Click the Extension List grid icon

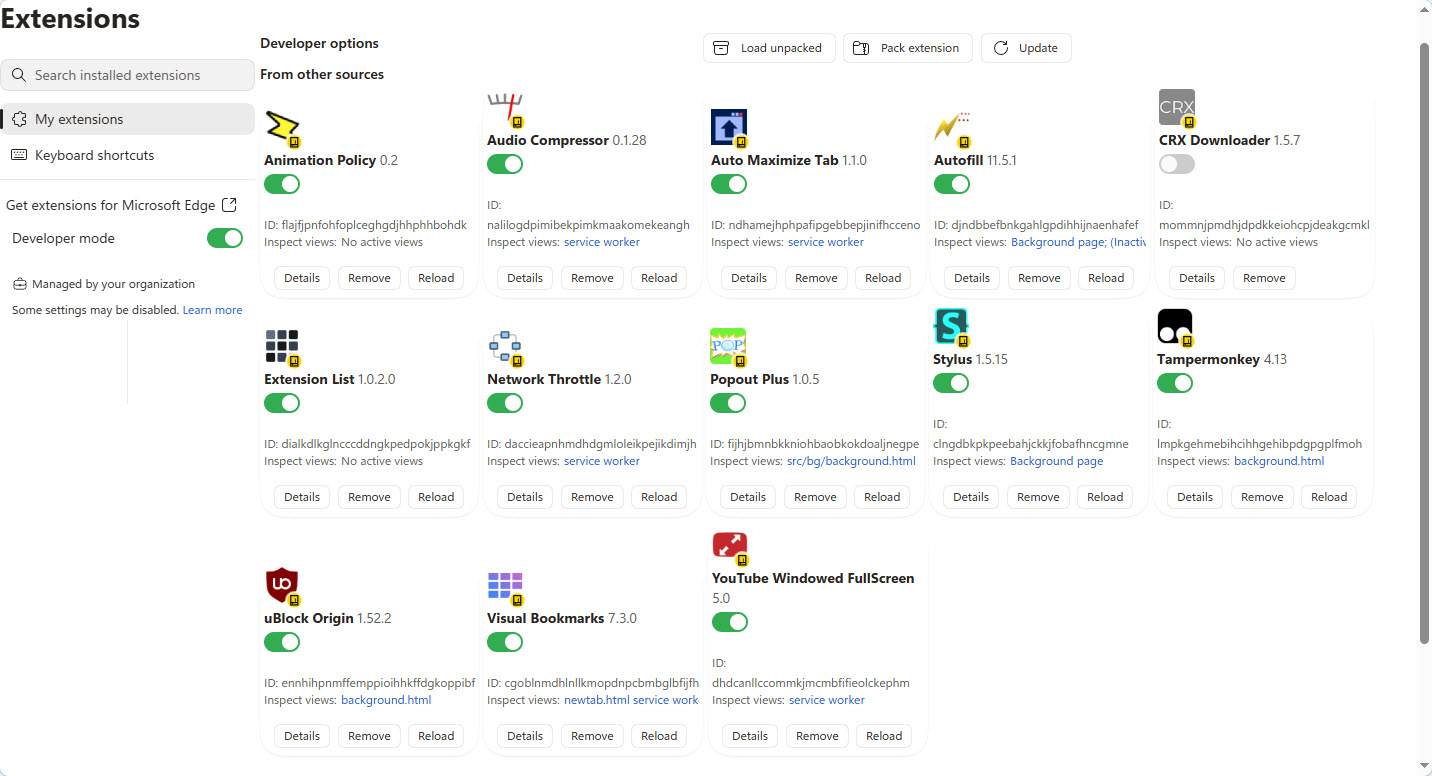pyautogui.click(x=282, y=346)
